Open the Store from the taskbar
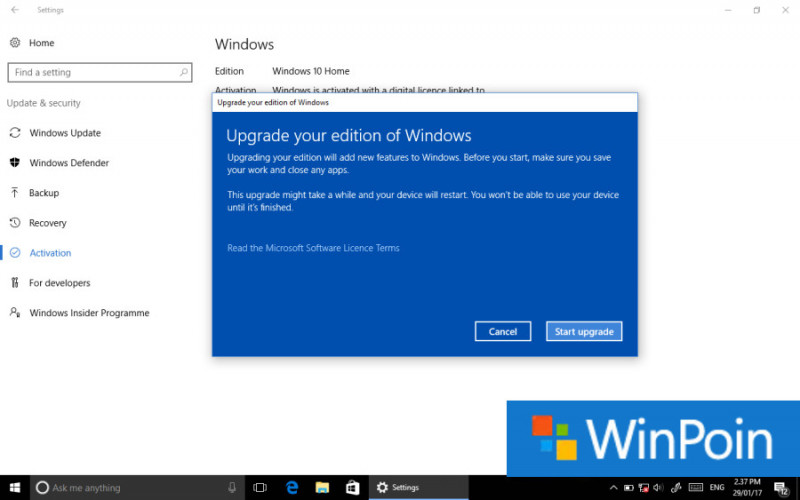This screenshot has width=800, height=500. pyautogui.click(x=353, y=487)
